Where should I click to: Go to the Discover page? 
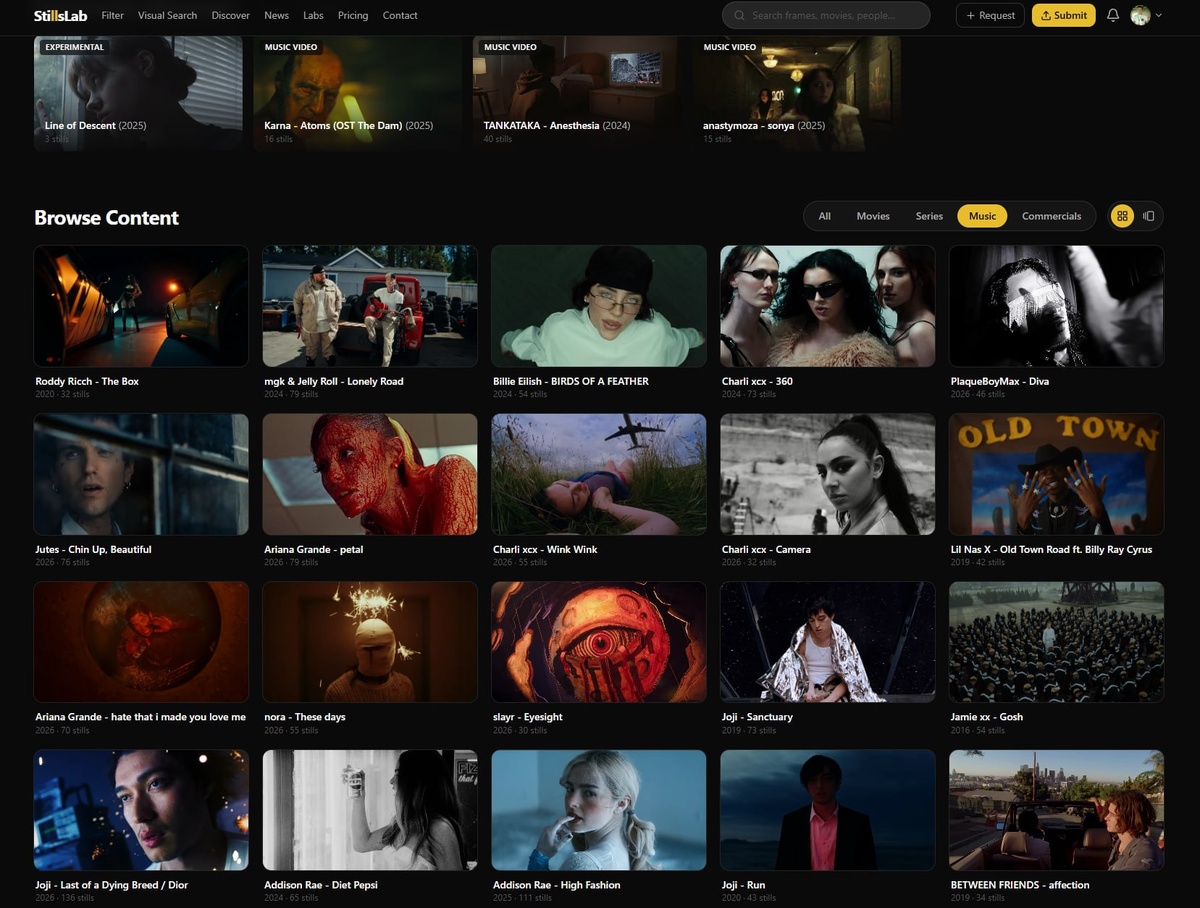coord(231,15)
